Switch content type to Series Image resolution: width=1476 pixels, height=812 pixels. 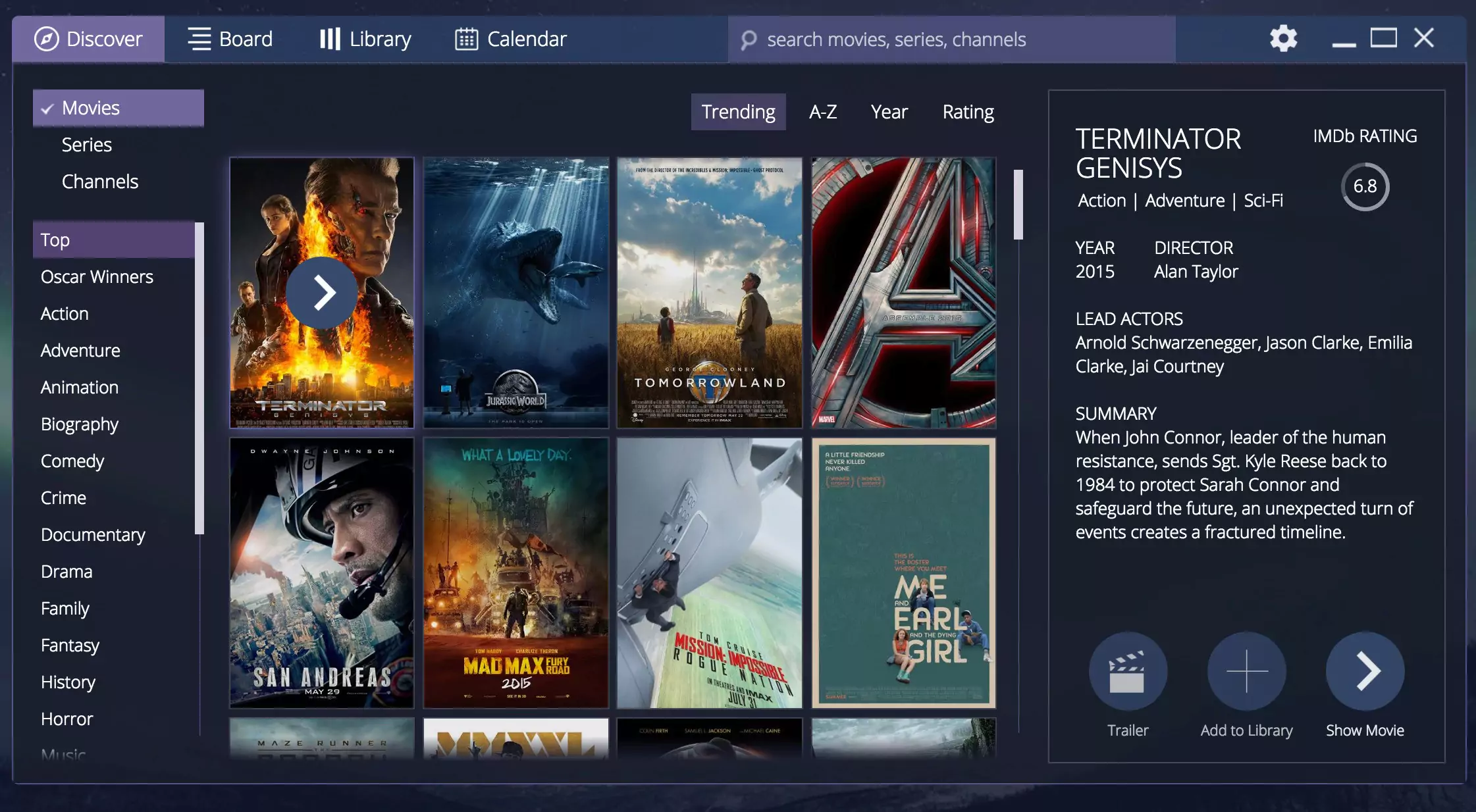click(x=86, y=144)
